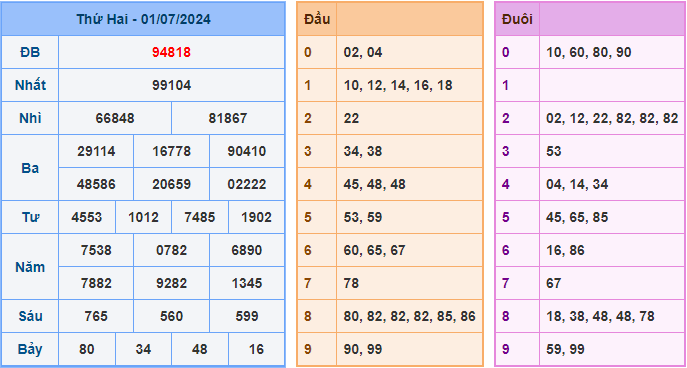This screenshot has height=368, width=687.
Task: Select Ba prize number 02222
Action: [x=247, y=184]
